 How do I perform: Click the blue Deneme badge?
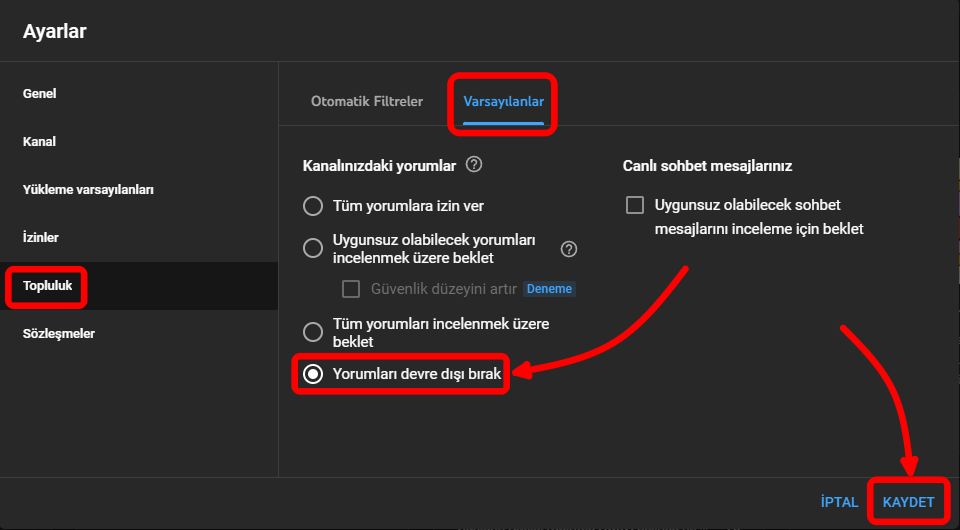[549, 289]
